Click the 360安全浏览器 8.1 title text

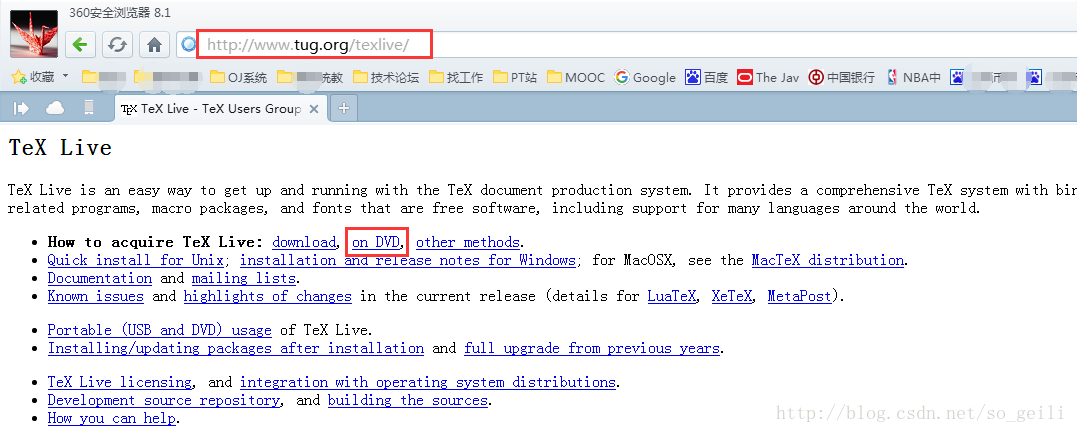click(x=120, y=12)
